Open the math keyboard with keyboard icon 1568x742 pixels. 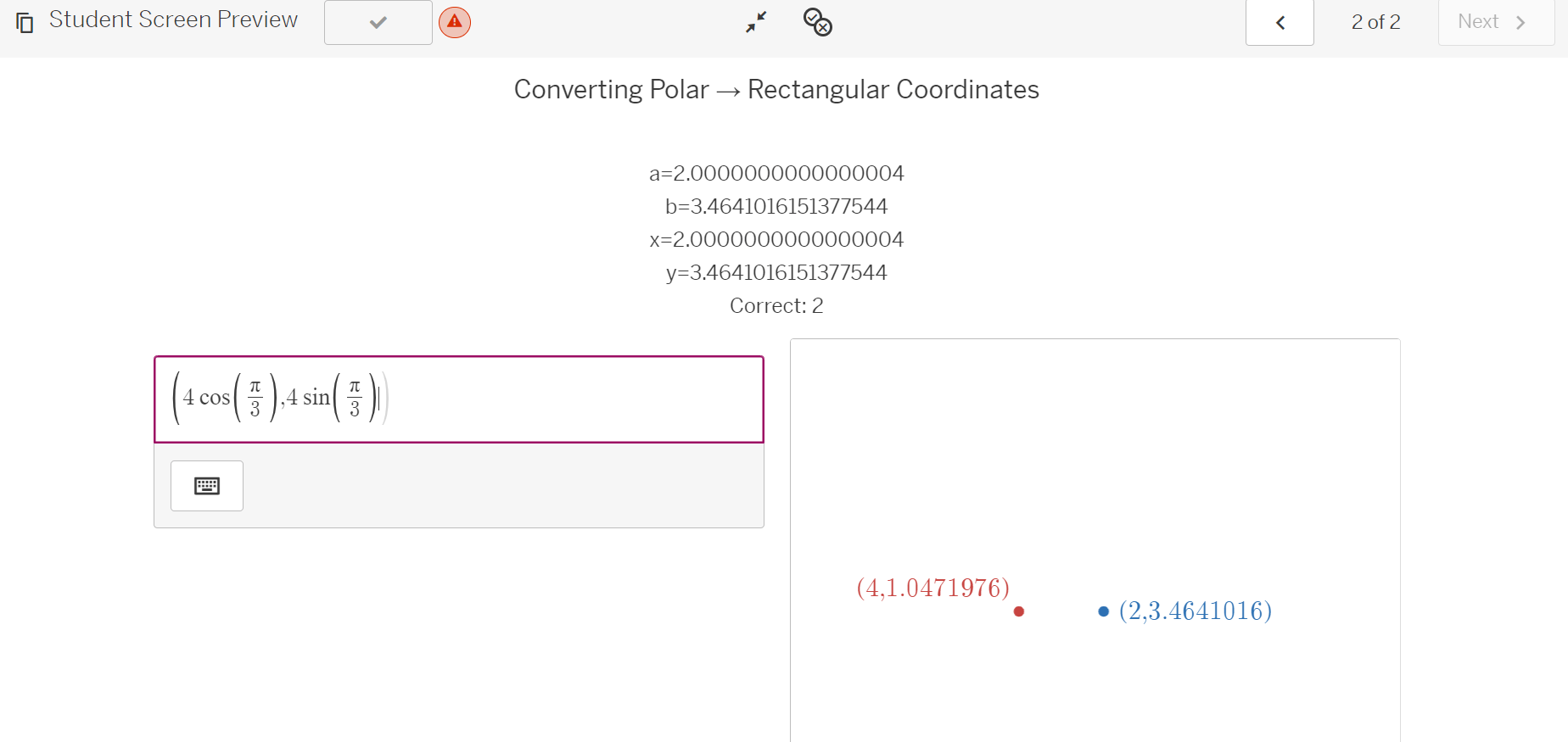(x=207, y=486)
